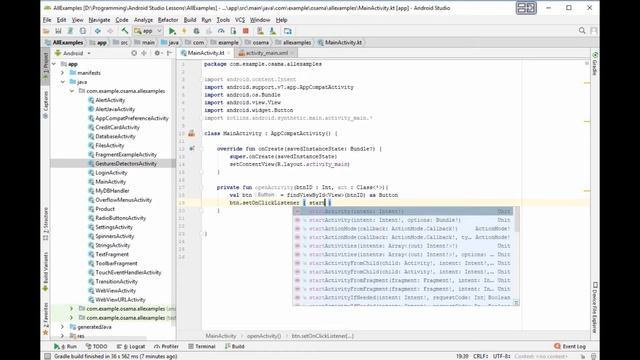Collapse the java folder
This screenshot has height=360, width=640.
[x=62, y=82]
